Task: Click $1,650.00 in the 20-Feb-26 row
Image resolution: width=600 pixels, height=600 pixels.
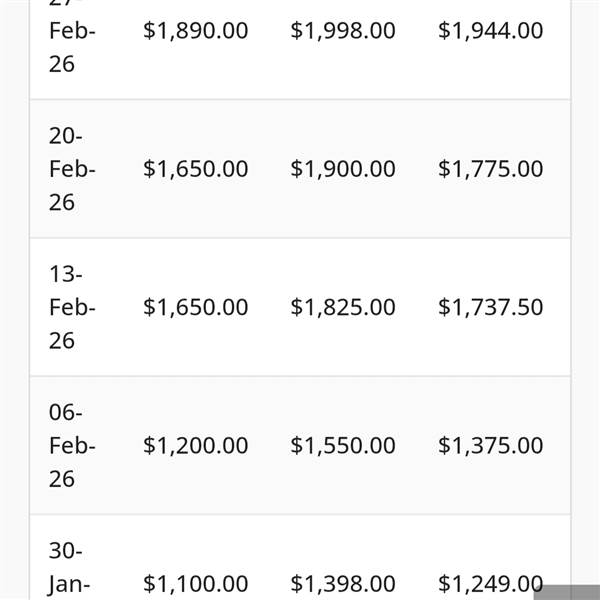Action: pos(195,169)
